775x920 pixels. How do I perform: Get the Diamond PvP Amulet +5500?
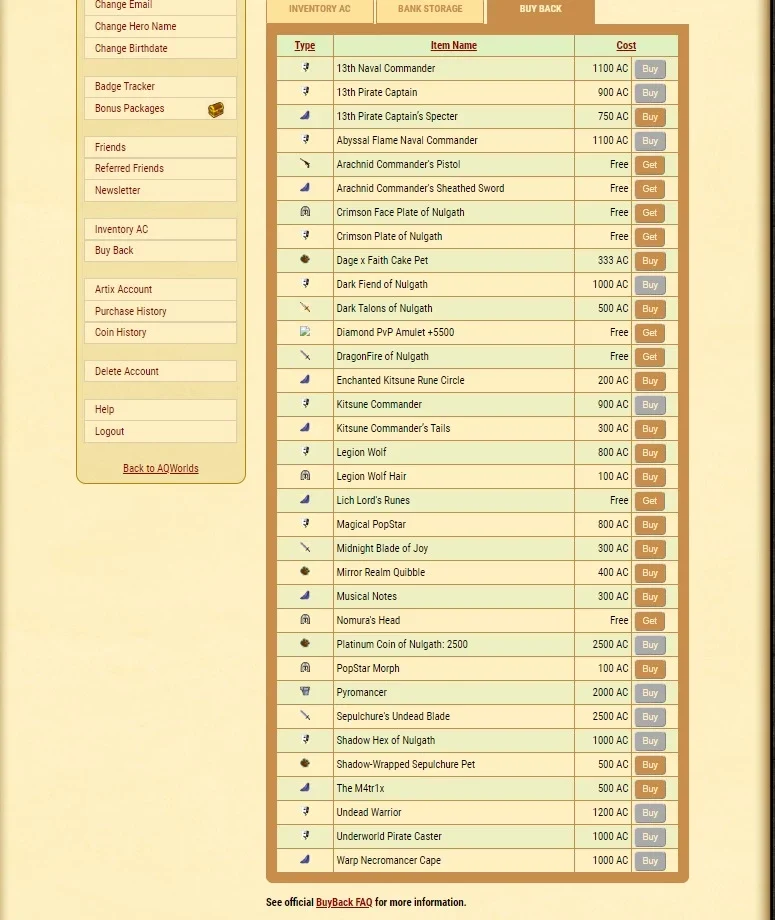tap(649, 333)
